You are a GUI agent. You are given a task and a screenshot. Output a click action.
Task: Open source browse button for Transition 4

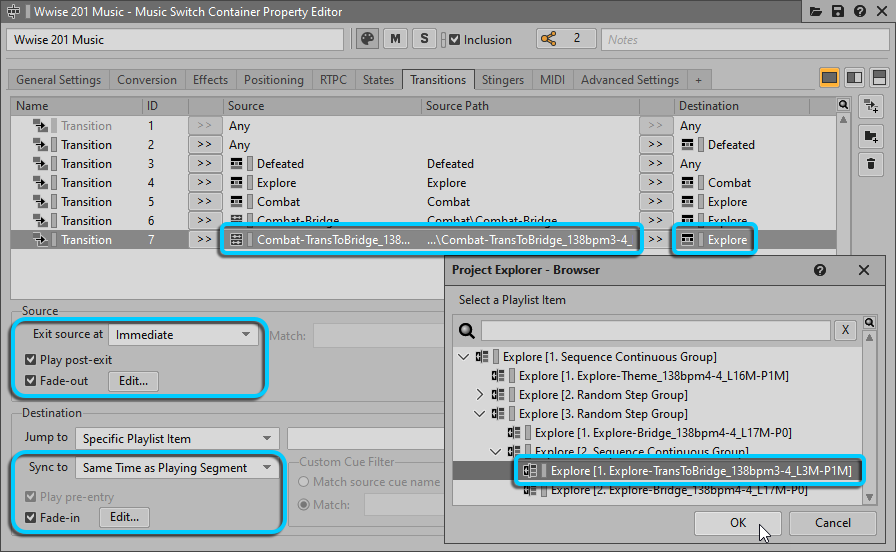[205, 182]
